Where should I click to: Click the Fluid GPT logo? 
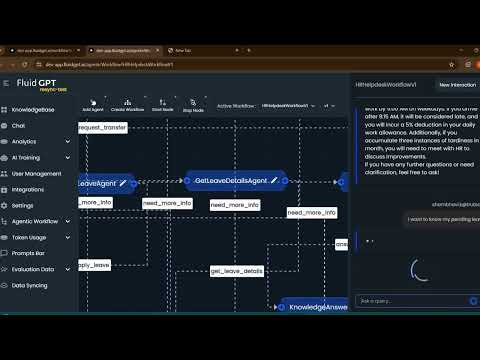(36, 83)
